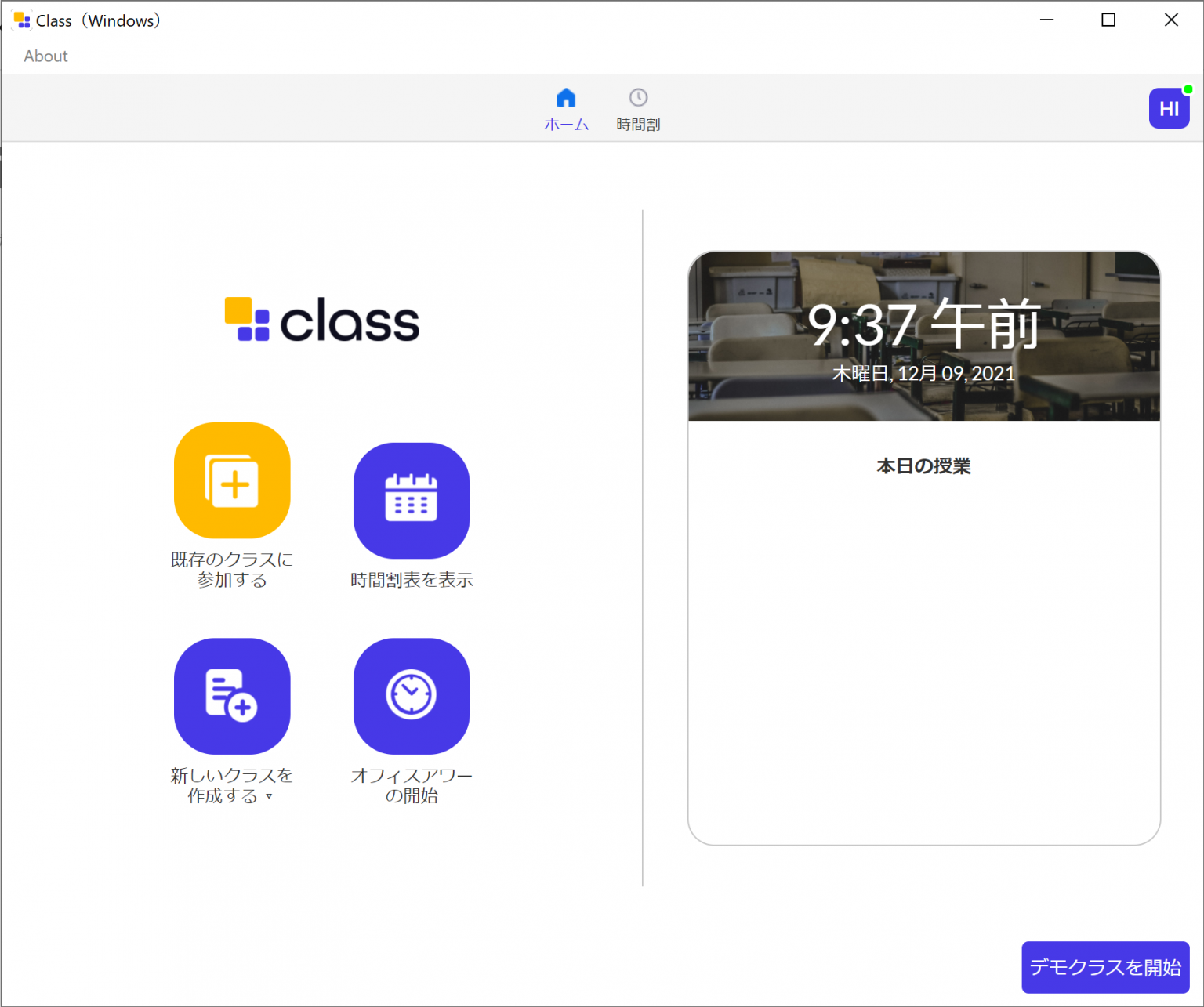The image size is (1204, 1007).
Task: Minimize the Class window
Action: tap(1046, 20)
